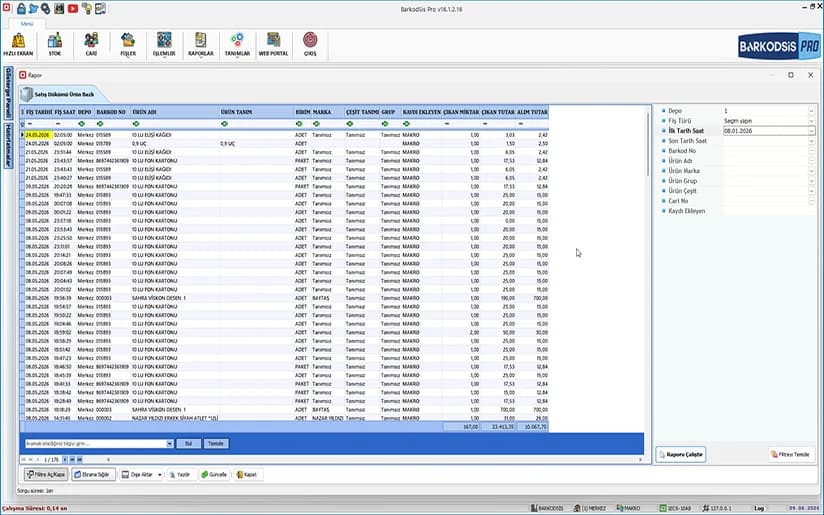Viewport: 824px width, 515px height.
Task: Go to next page in record navigator
Action: click(x=65, y=459)
